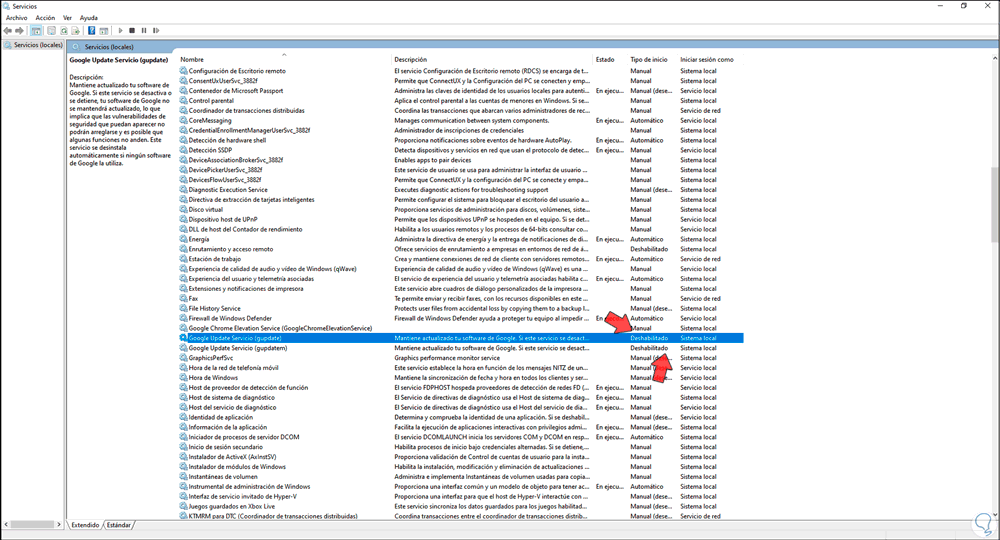Screen dimensions: 1000x540
Task: Click the gear icon beside CoreMessaging
Action: 184,120
